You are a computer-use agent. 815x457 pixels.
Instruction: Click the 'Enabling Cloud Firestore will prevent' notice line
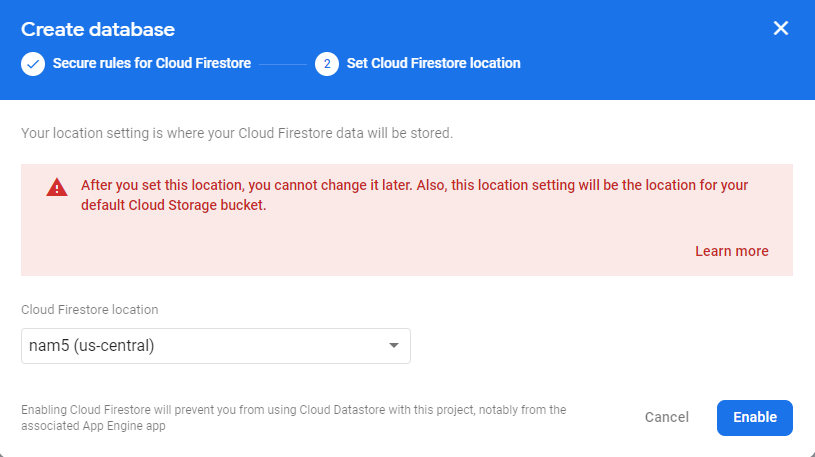[293, 410]
